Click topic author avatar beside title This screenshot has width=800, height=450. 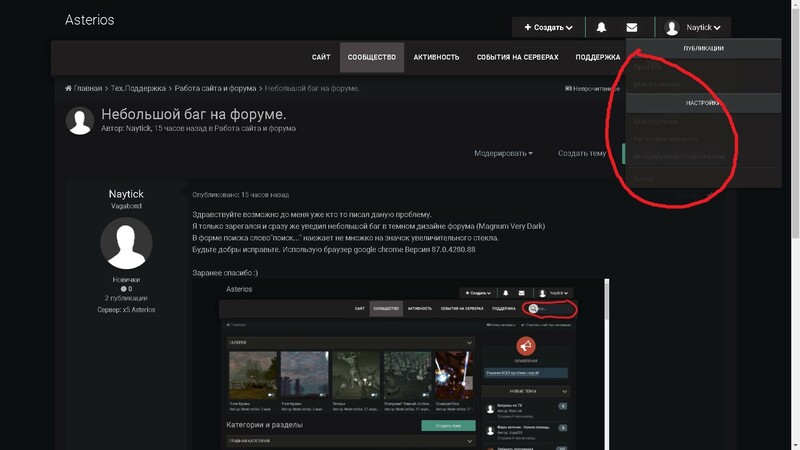(80, 121)
